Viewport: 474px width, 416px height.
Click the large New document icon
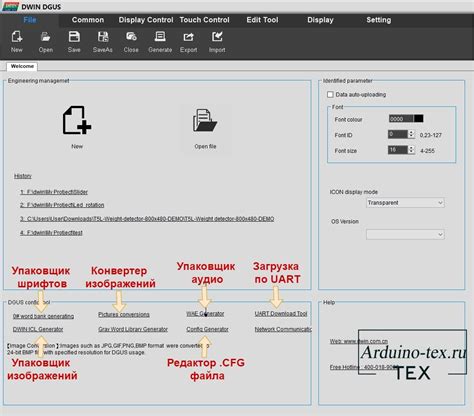tap(77, 120)
